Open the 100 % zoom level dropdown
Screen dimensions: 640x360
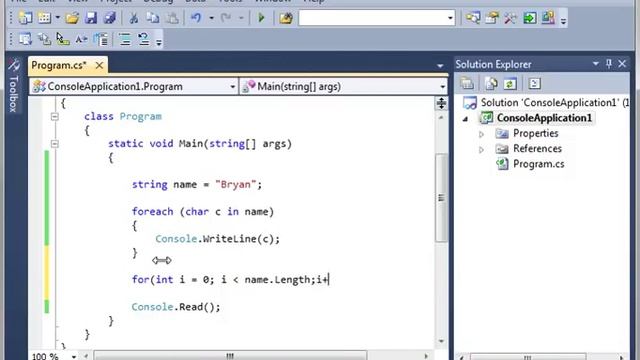(x=74, y=356)
